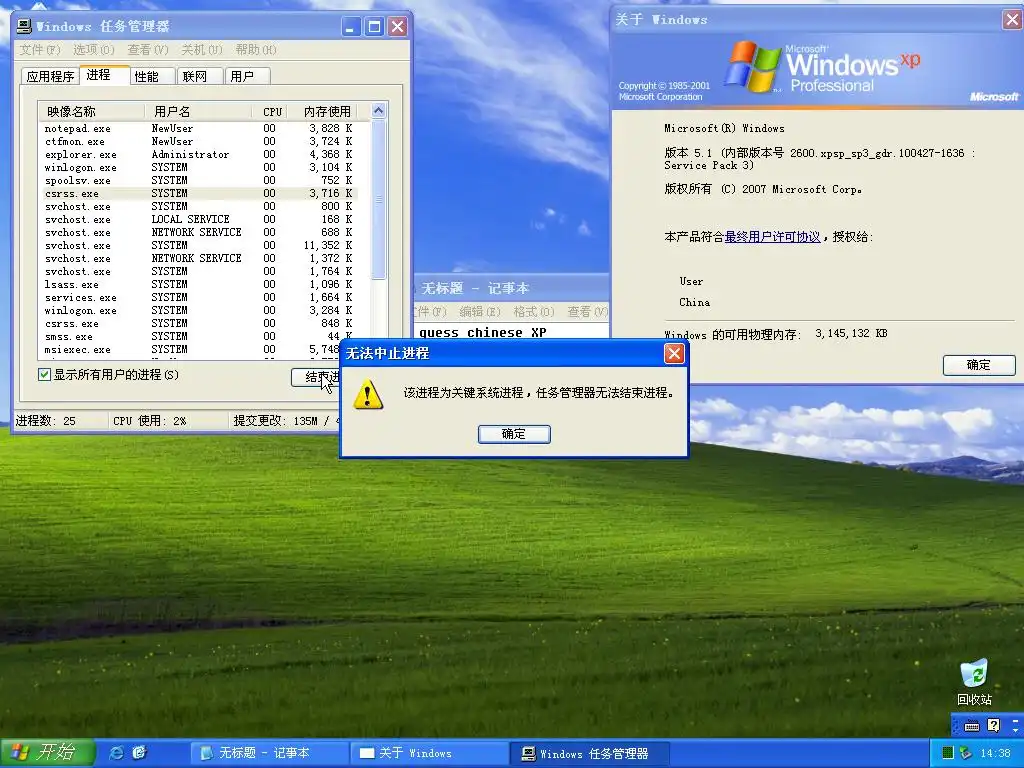This screenshot has height=768, width=1024.
Task: Launch Internet Explorer from quick launch
Action: coord(116,753)
